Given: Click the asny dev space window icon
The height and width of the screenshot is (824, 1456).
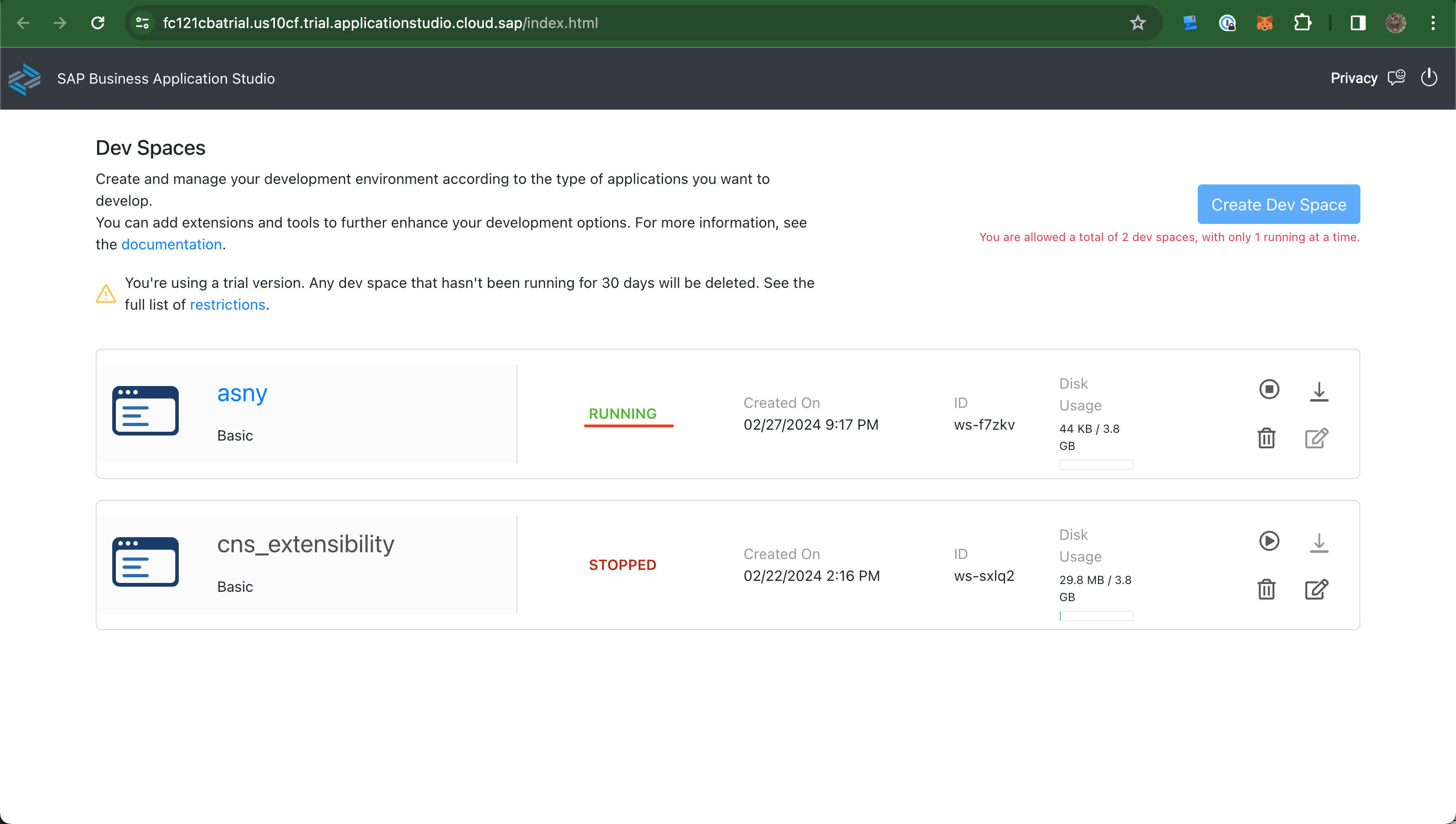Looking at the screenshot, I should tap(145, 411).
